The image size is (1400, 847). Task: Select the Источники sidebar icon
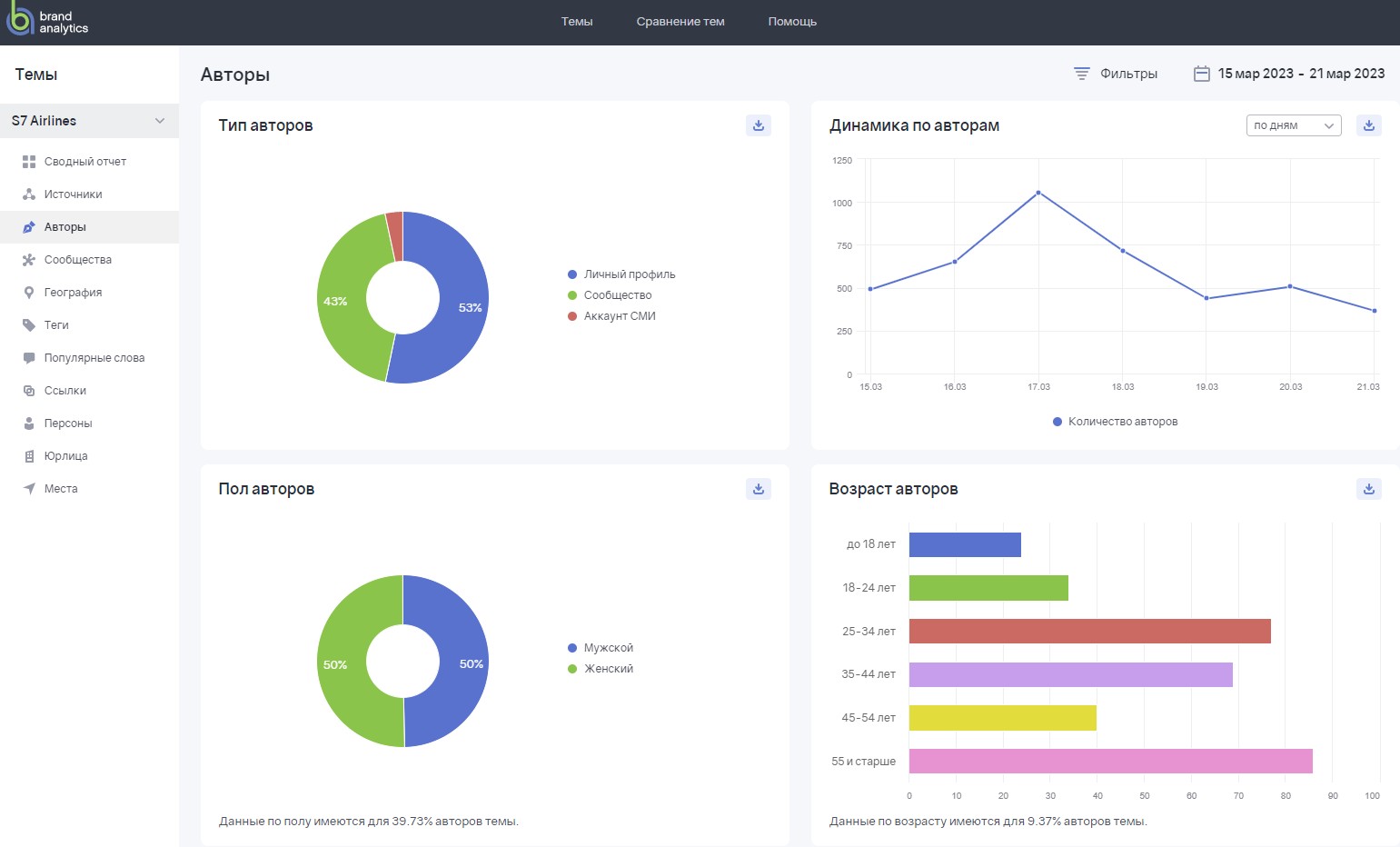[x=28, y=194]
